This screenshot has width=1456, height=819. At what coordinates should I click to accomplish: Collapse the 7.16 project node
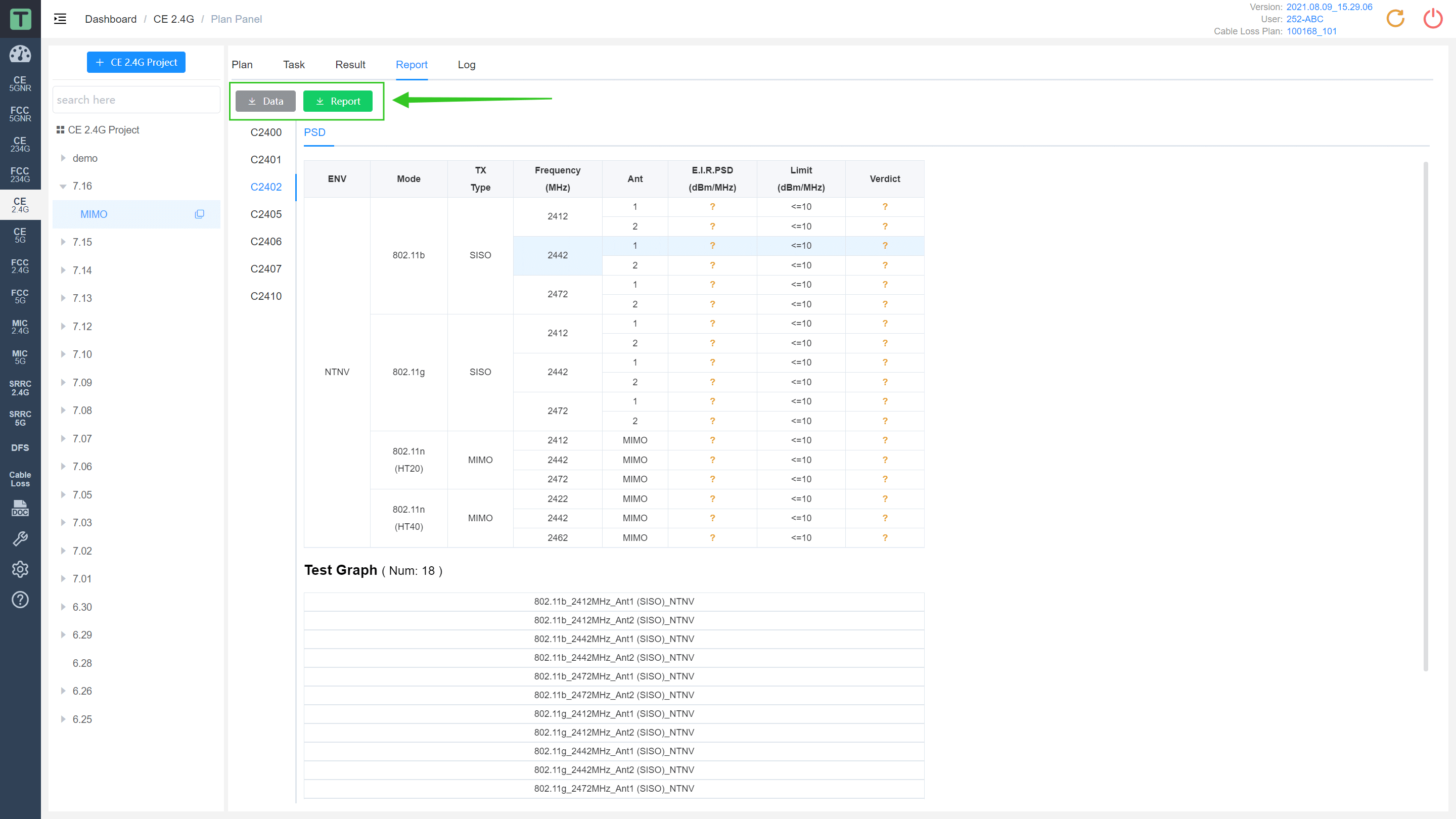coord(63,186)
